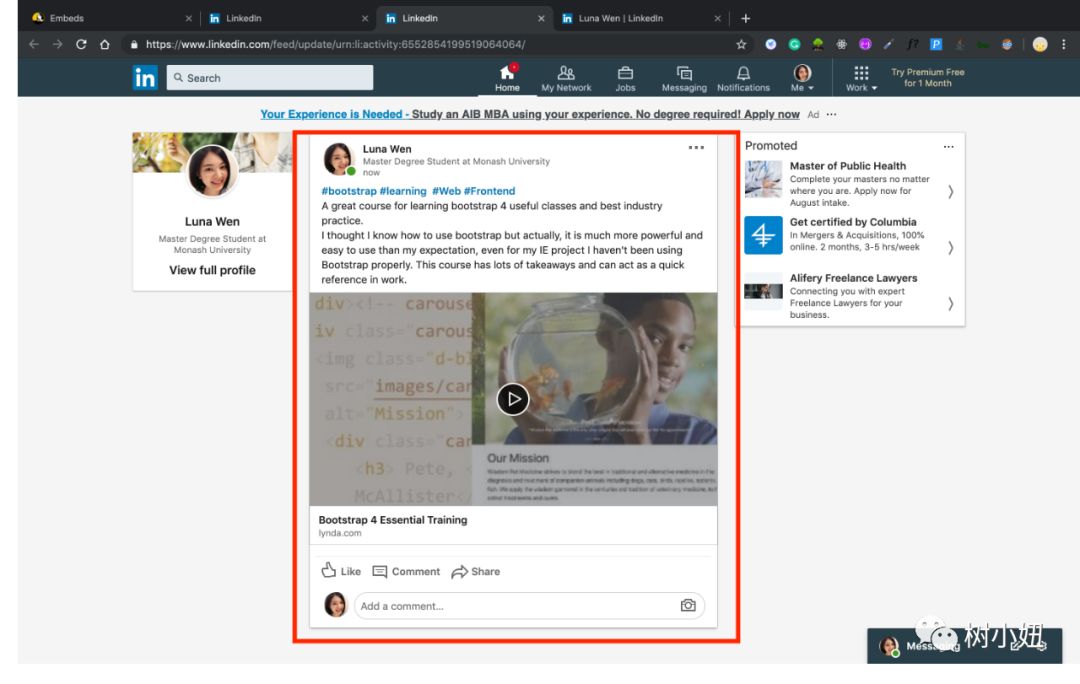1080x684 pixels.
Task: Click Luna Wen's sidebar profile photo
Action: pos(212,171)
